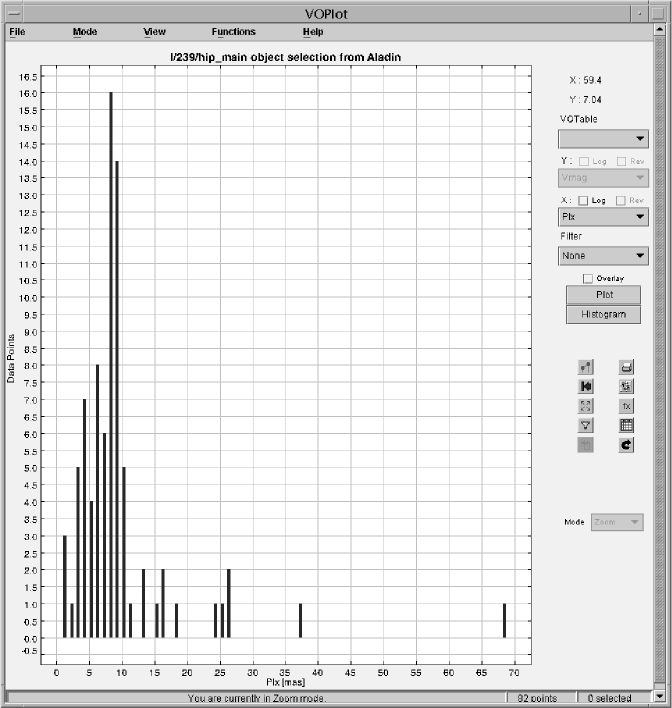Enable the X axis Log checkbox
672x708 pixels.
click(583, 200)
